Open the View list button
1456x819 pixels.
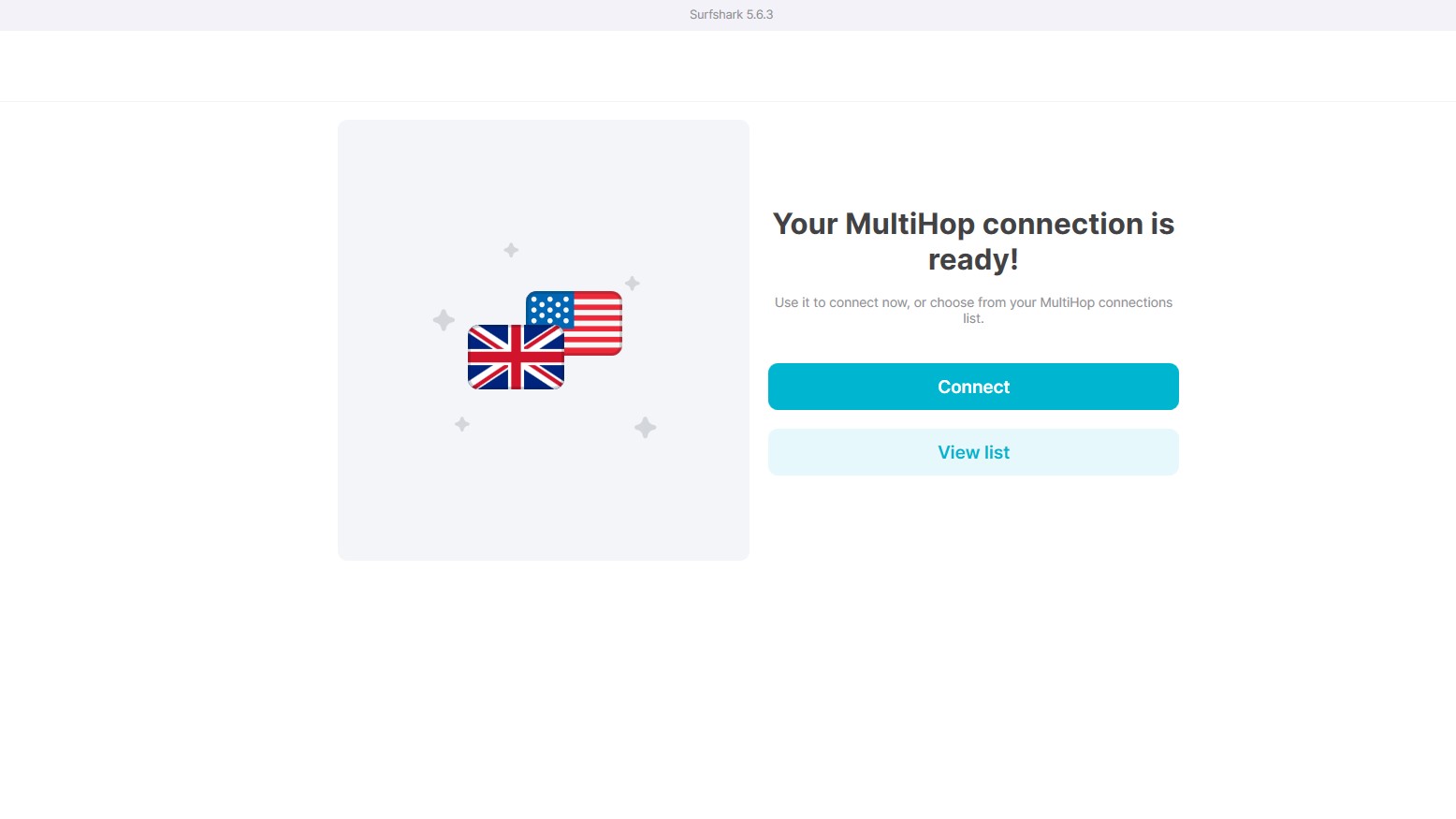(973, 452)
